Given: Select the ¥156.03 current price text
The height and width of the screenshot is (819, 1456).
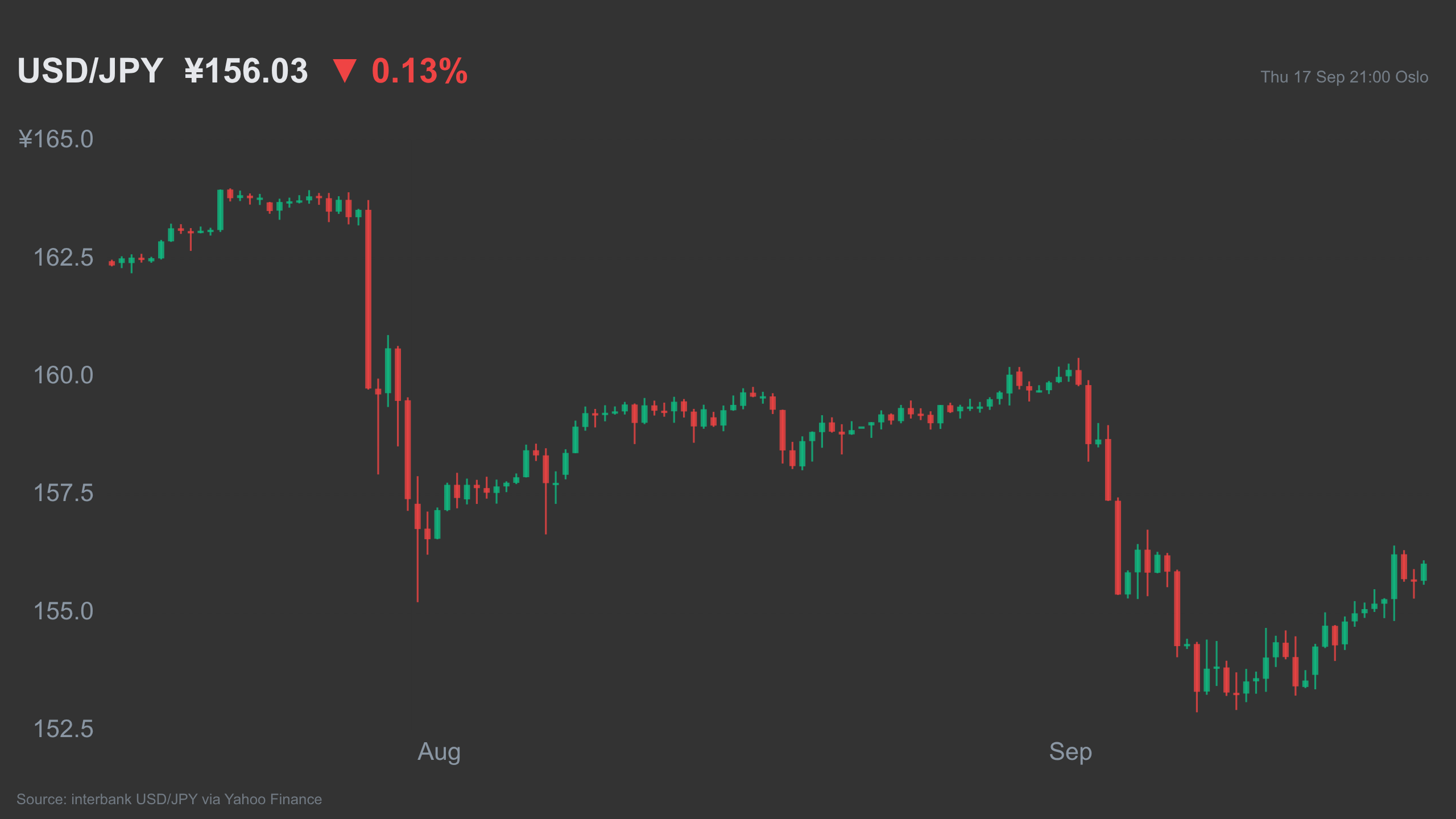Looking at the screenshot, I should click(x=246, y=71).
